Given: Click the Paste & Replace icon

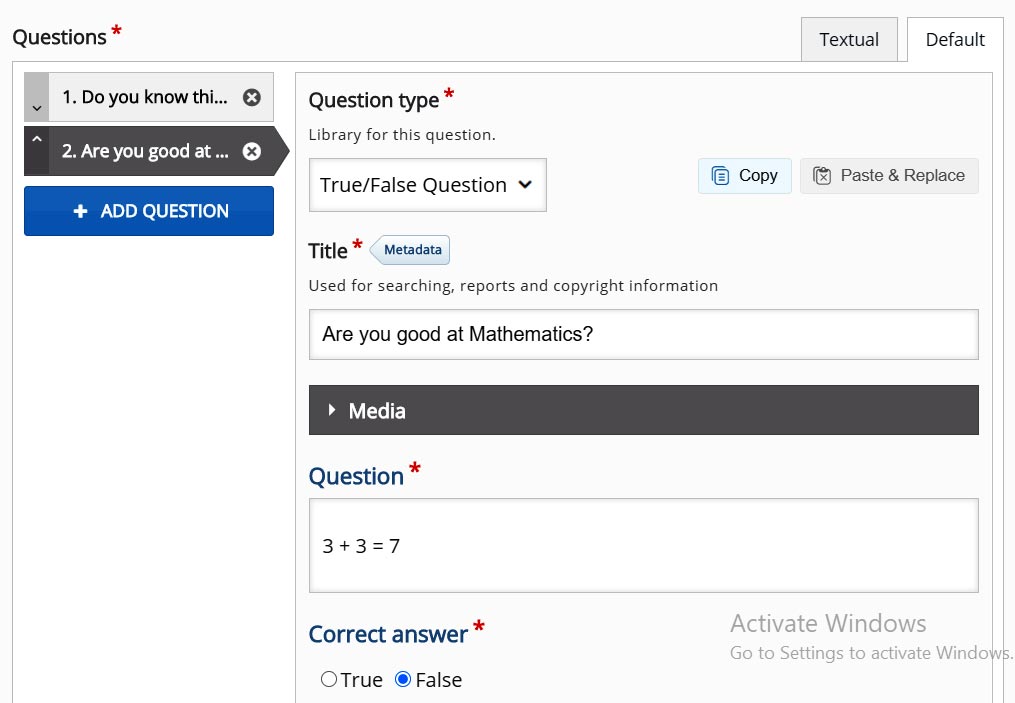Looking at the screenshot, I should coord(822,176).
